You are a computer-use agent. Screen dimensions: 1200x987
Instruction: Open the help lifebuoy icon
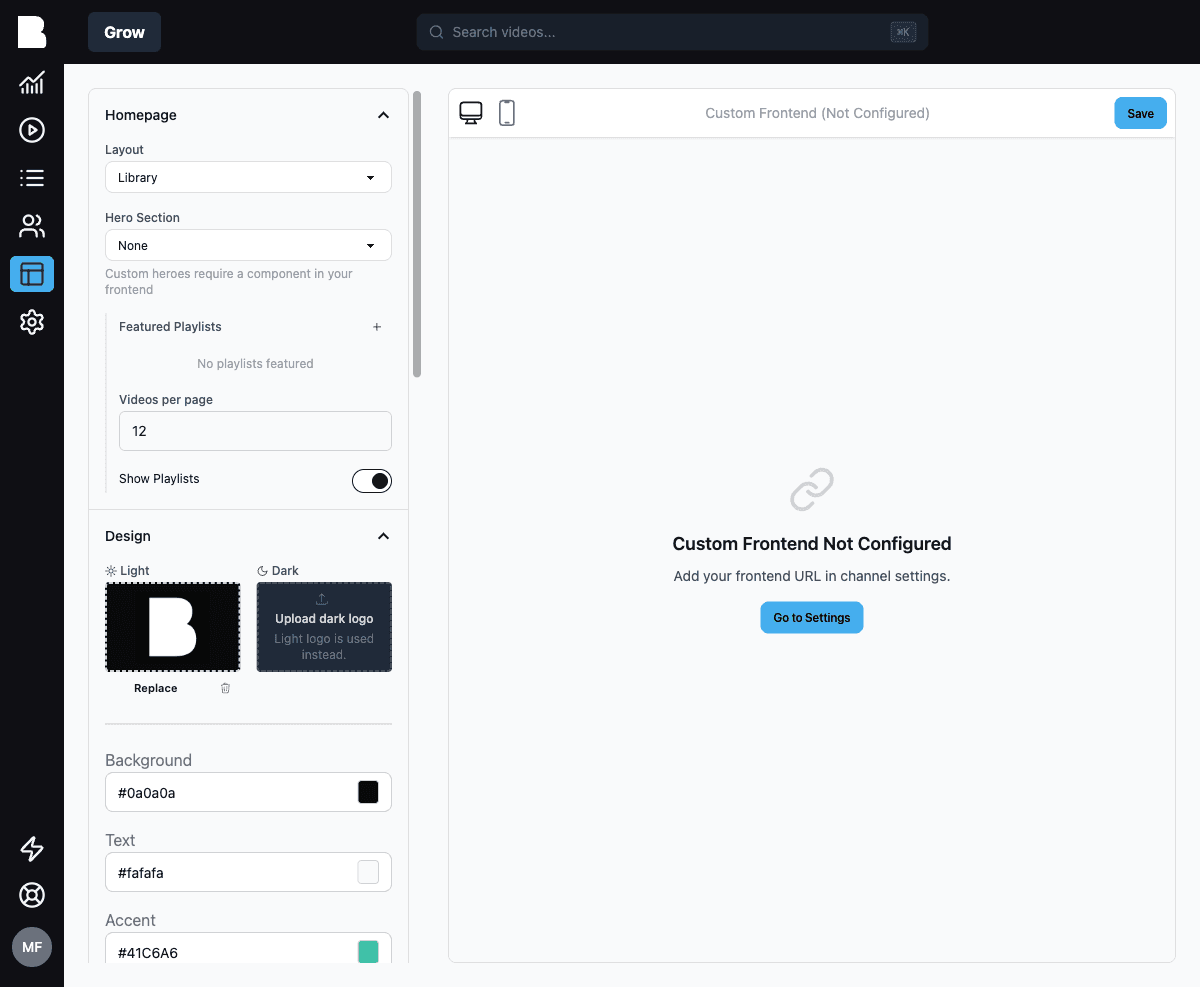[32, 895]
